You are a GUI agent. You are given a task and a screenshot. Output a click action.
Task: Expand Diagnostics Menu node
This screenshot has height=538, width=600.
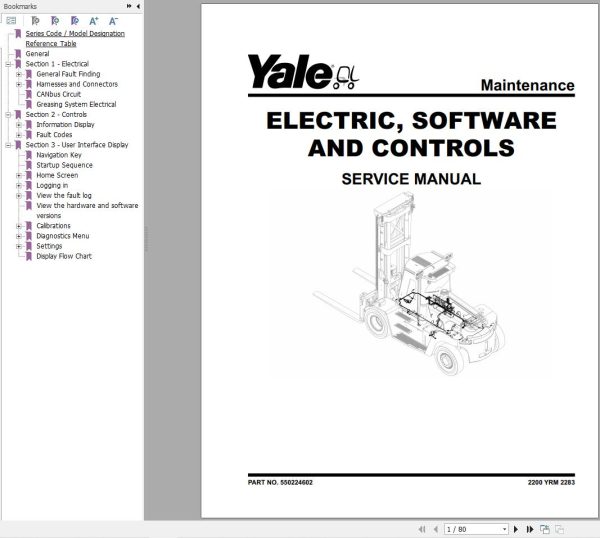click(19, 236)
